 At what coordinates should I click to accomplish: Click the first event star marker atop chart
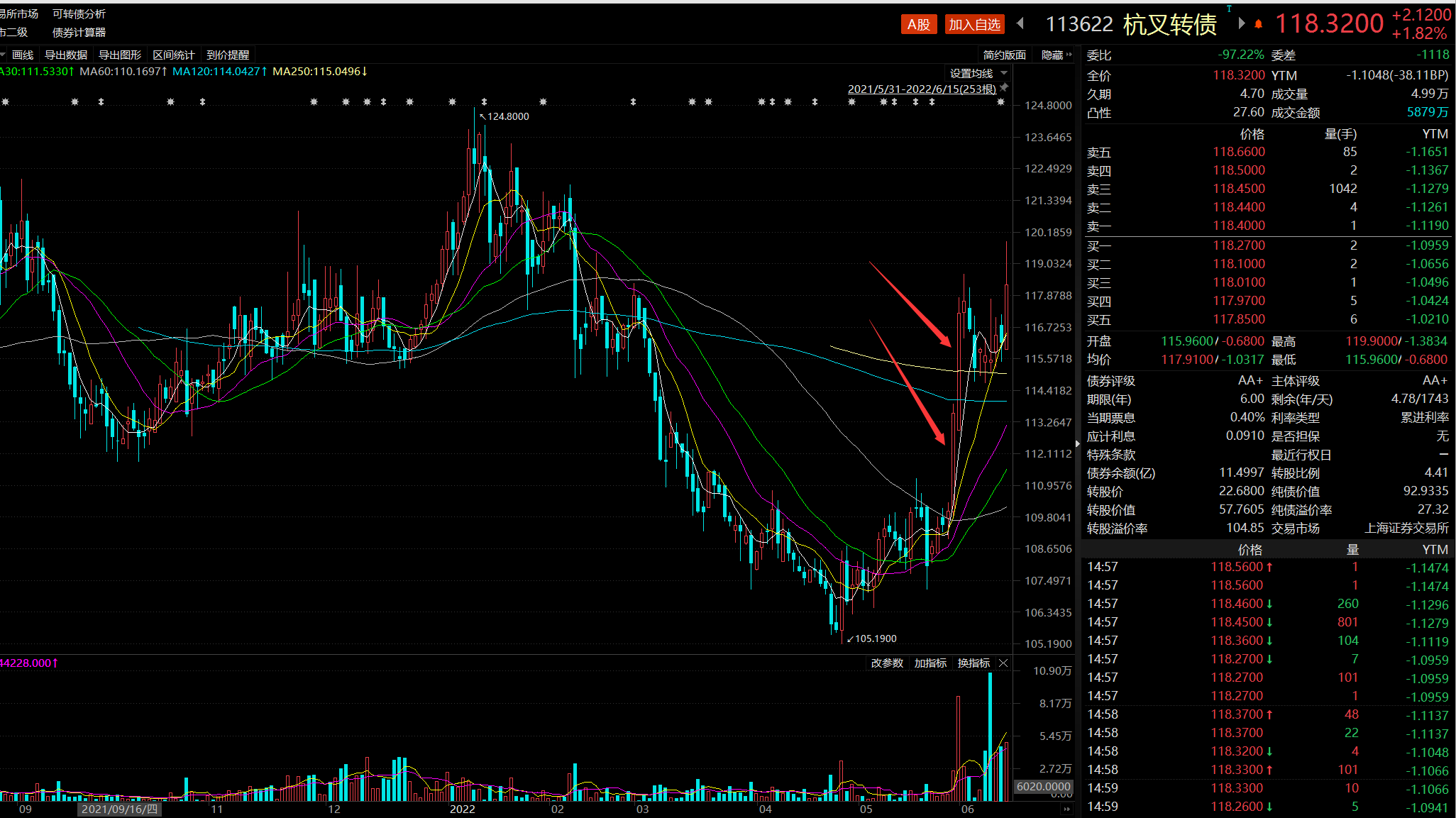(6, 102)
